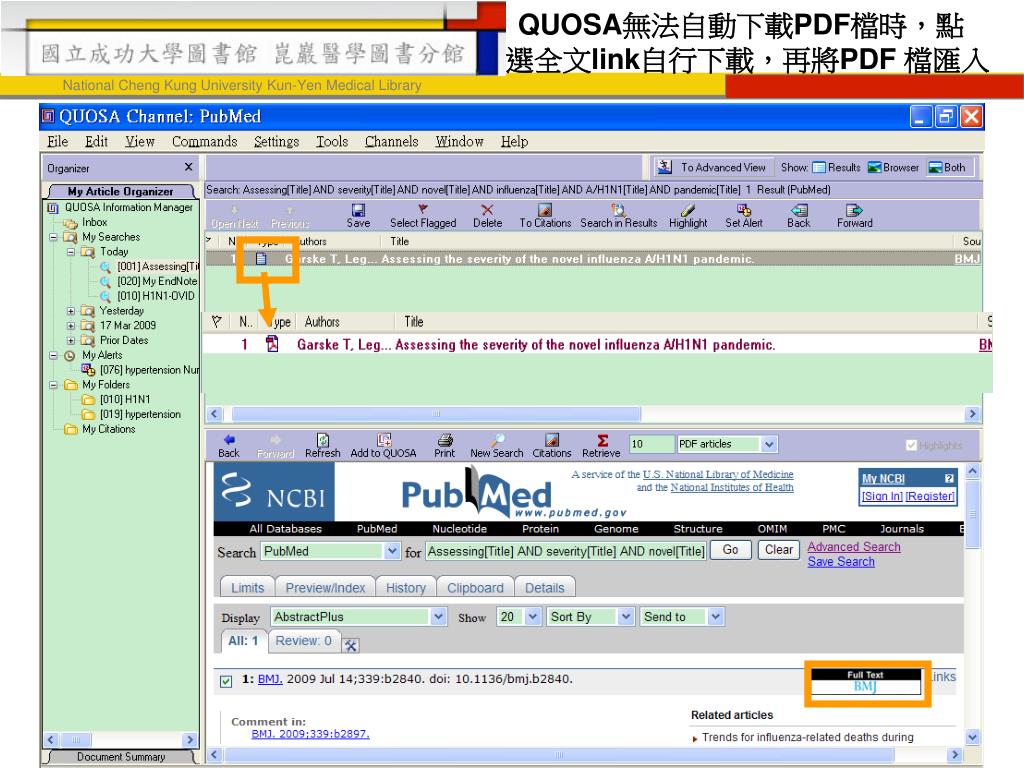Switch to the History tab
The image size is (1024, 768).
(406, 588)
